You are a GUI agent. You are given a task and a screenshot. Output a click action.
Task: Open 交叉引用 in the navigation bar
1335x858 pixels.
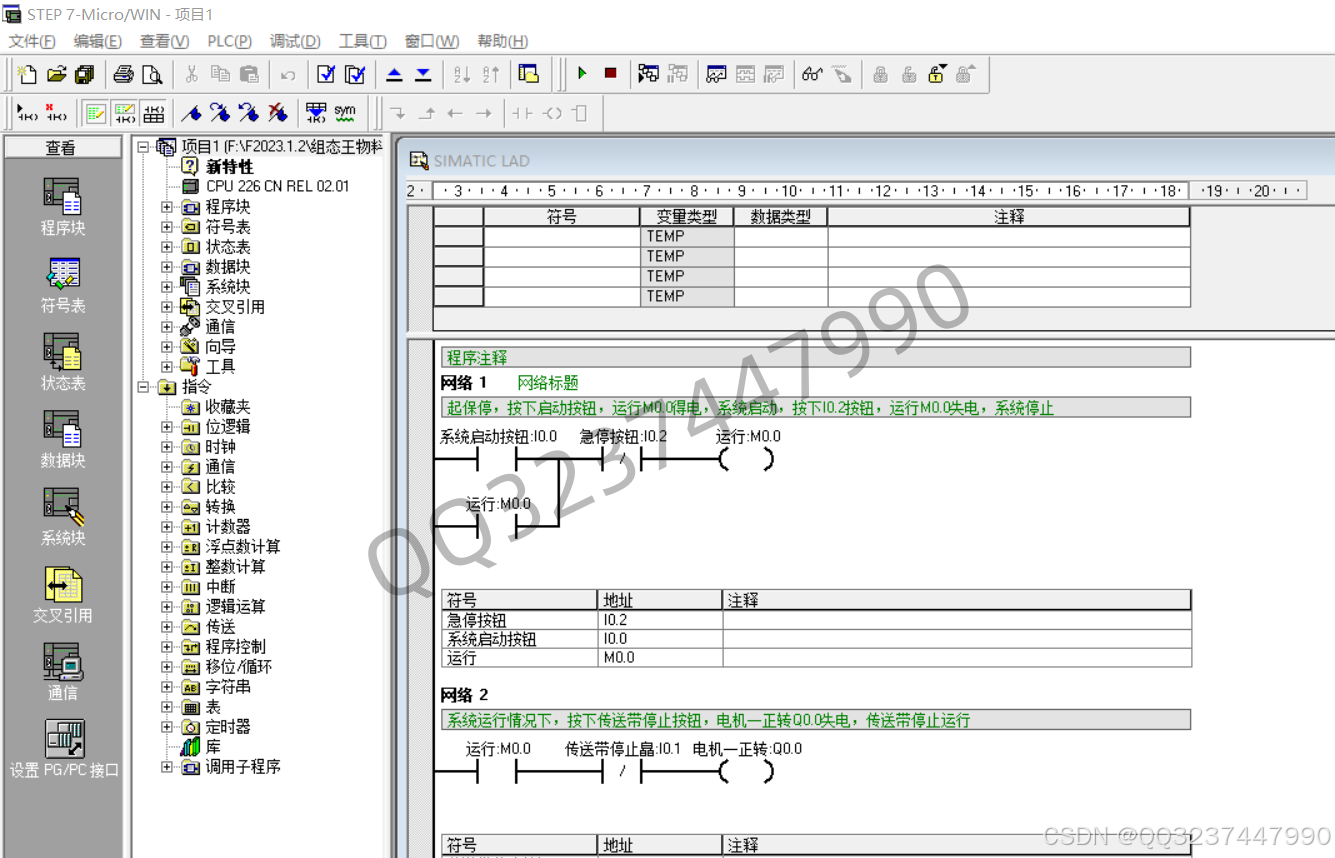click(62, 595)
